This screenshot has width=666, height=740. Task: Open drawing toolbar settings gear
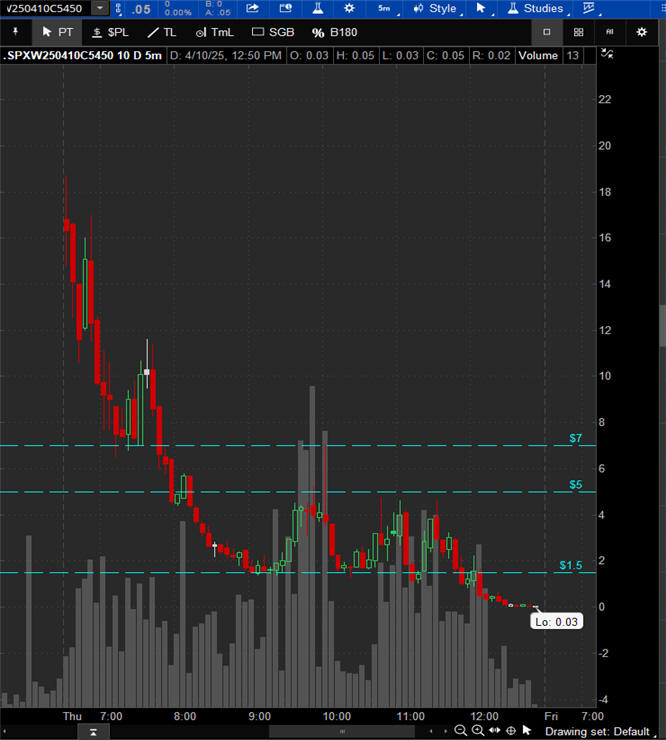[x=641, y=32]
